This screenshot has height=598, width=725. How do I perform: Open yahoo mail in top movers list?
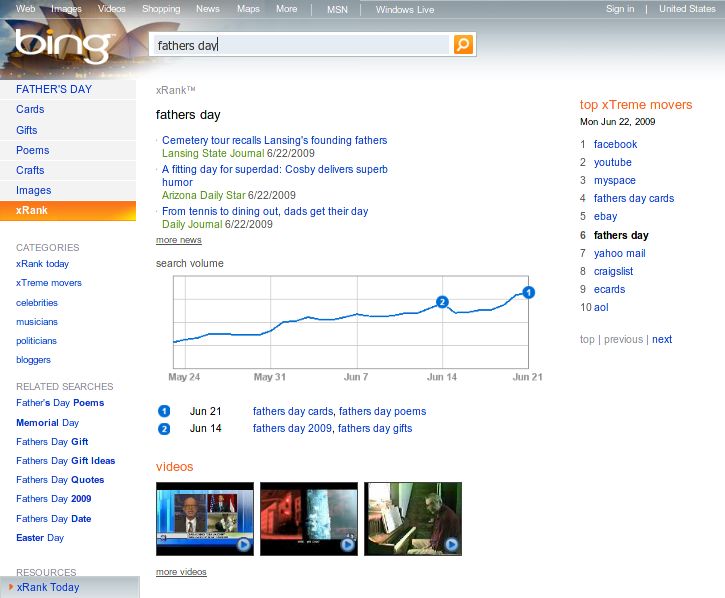619,253
